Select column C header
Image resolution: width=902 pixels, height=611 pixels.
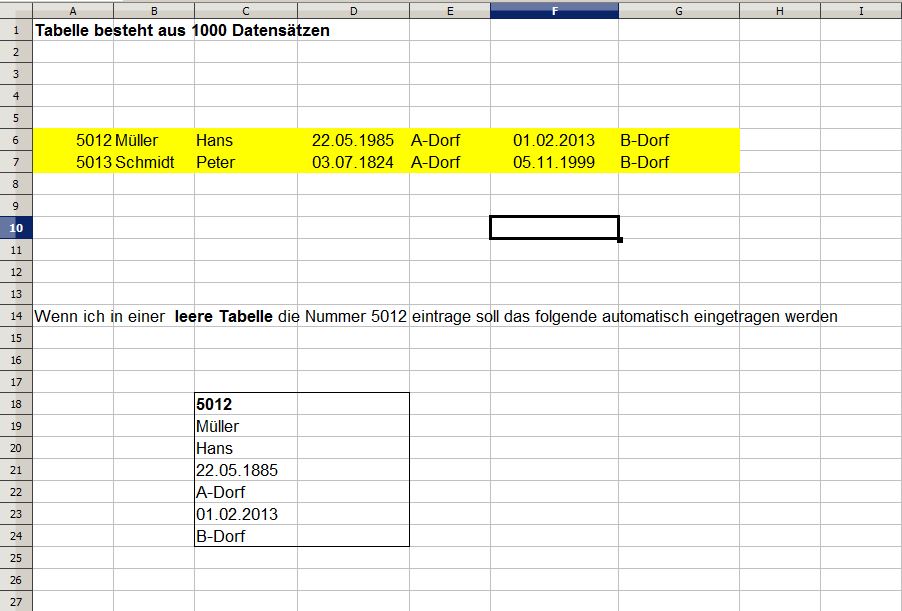pos(246,11)
